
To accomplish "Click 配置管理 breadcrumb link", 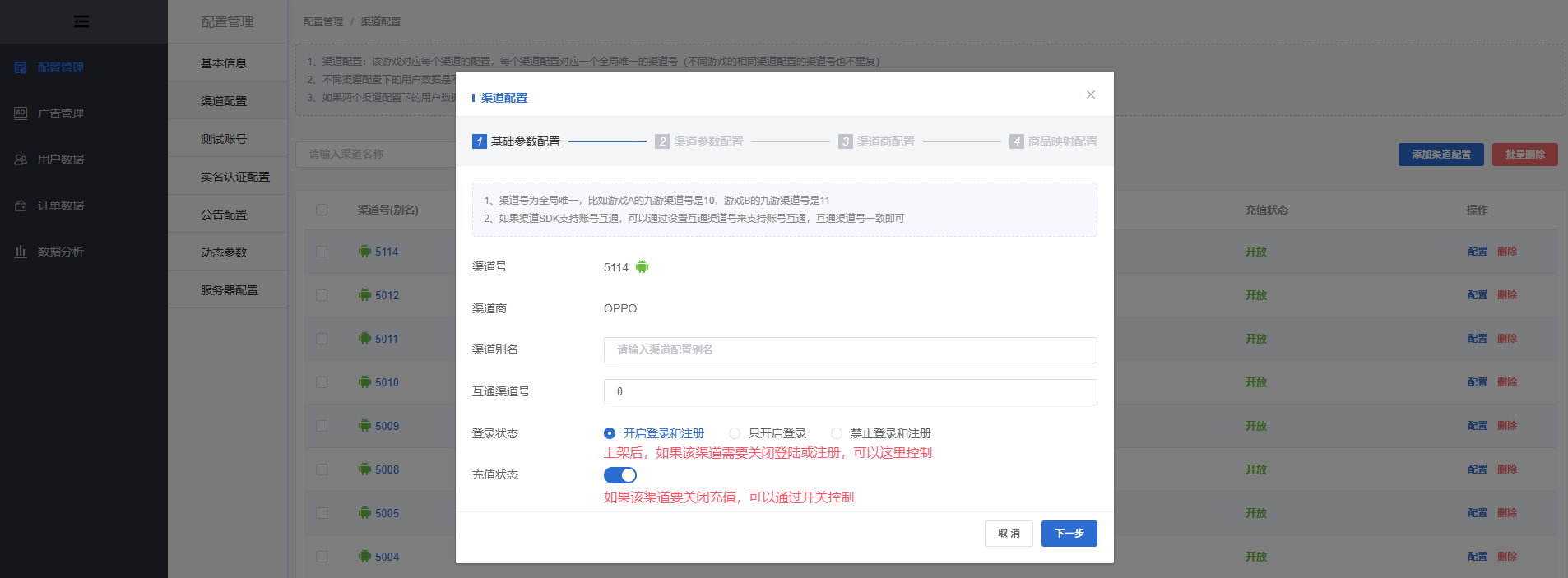I will tap(323, 22).
